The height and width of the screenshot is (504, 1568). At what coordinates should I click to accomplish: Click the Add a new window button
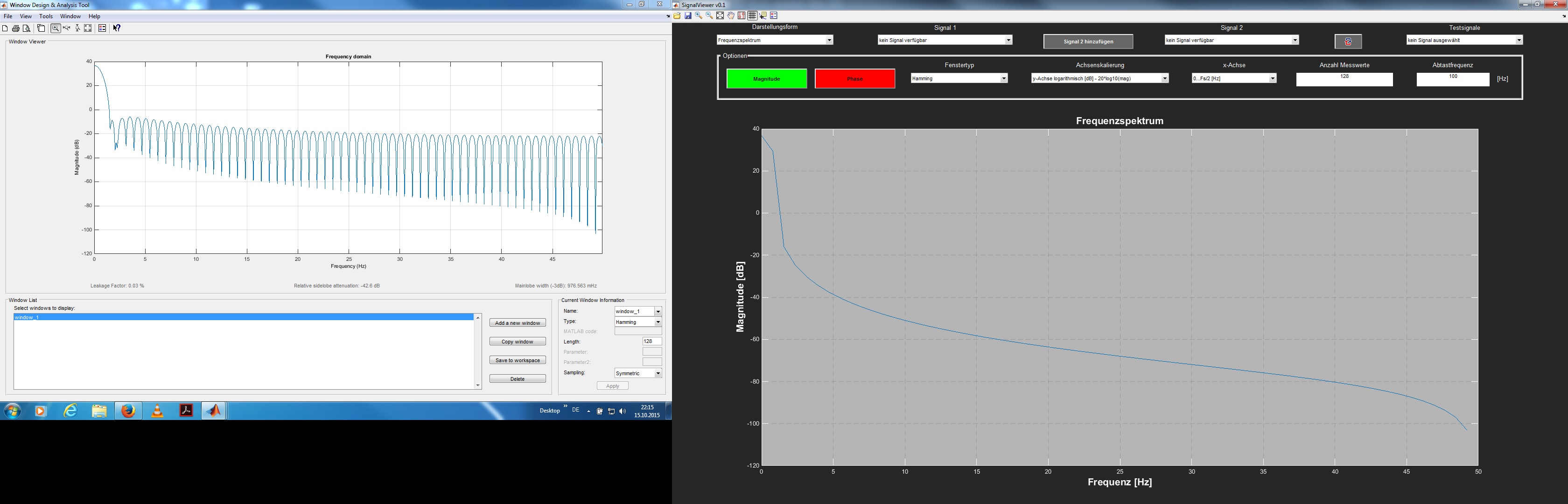tap(518, 323)
